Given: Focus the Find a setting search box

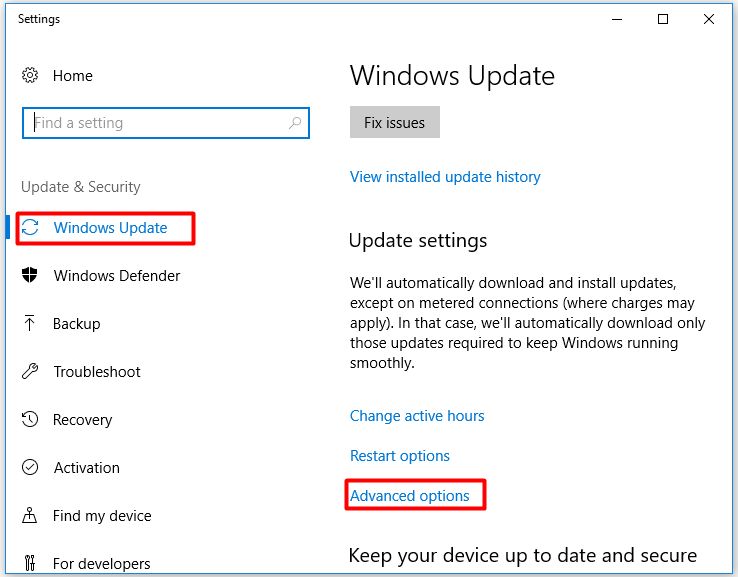Looking at the screenshot, I should click(x=166, y=123).
